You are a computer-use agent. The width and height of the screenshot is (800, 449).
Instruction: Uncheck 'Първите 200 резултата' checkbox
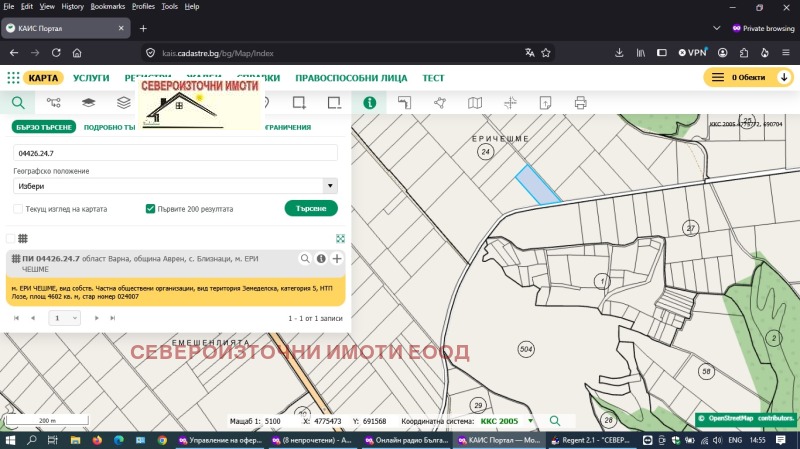pos(150,209)
